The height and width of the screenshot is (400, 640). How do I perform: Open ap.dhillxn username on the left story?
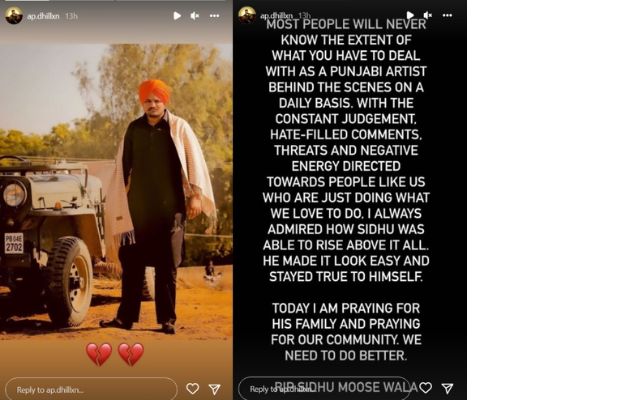(43, 16)
